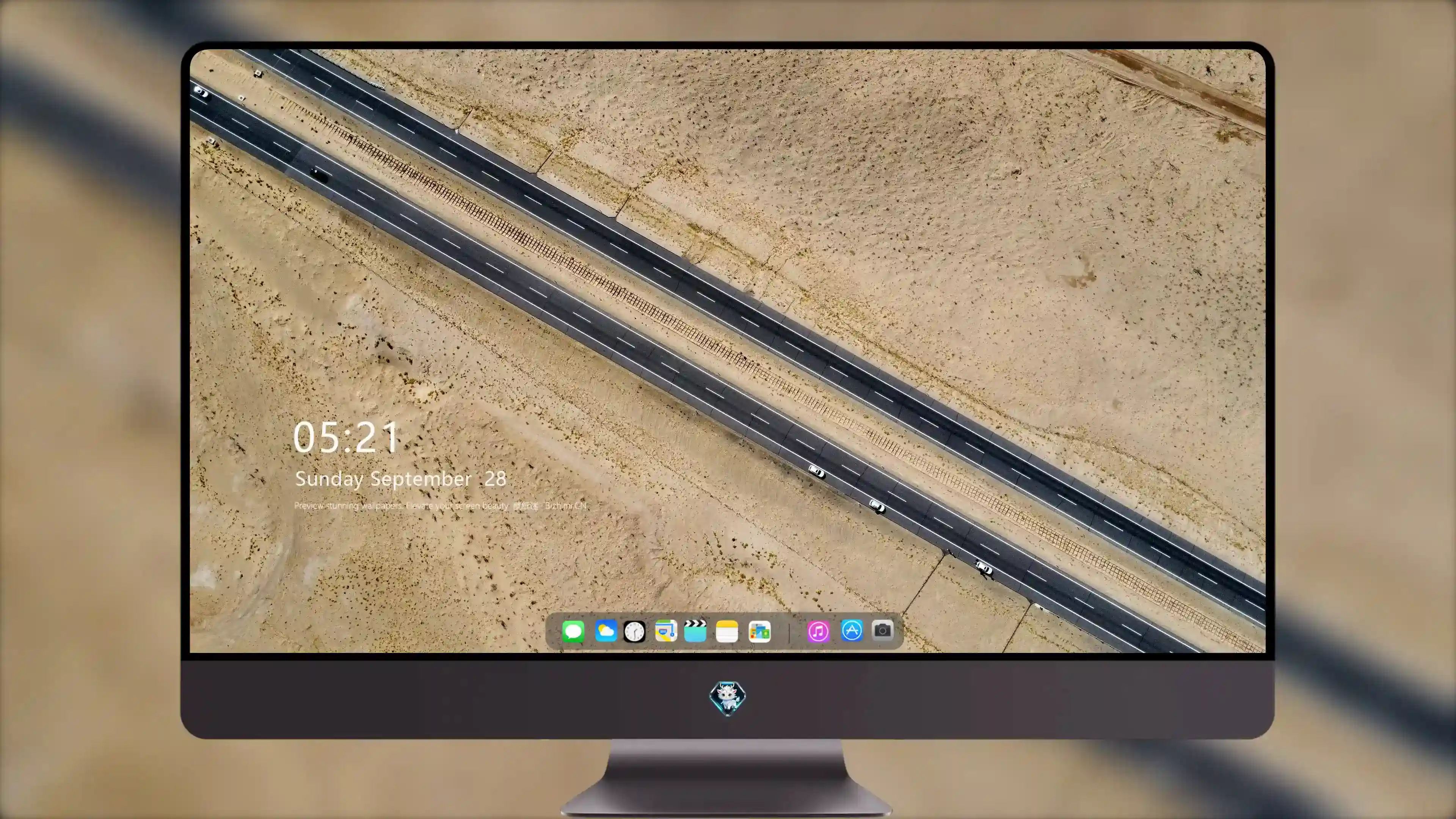
Task: Launch the Videos clapperboard app
Action: click(x=695, y=631)
